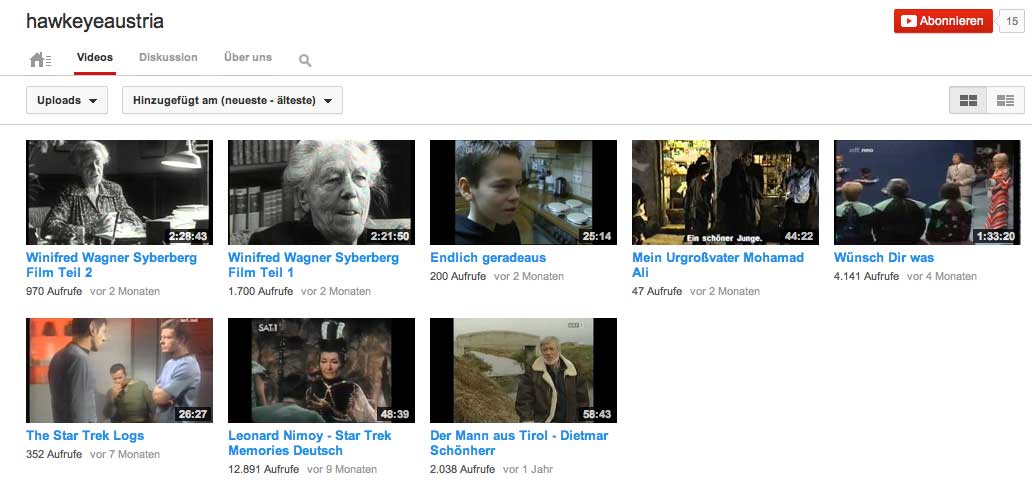Open the Hinzugefügt am sort dropdown
Viewport: 1032px width, 487px height.
click(232, 100)
